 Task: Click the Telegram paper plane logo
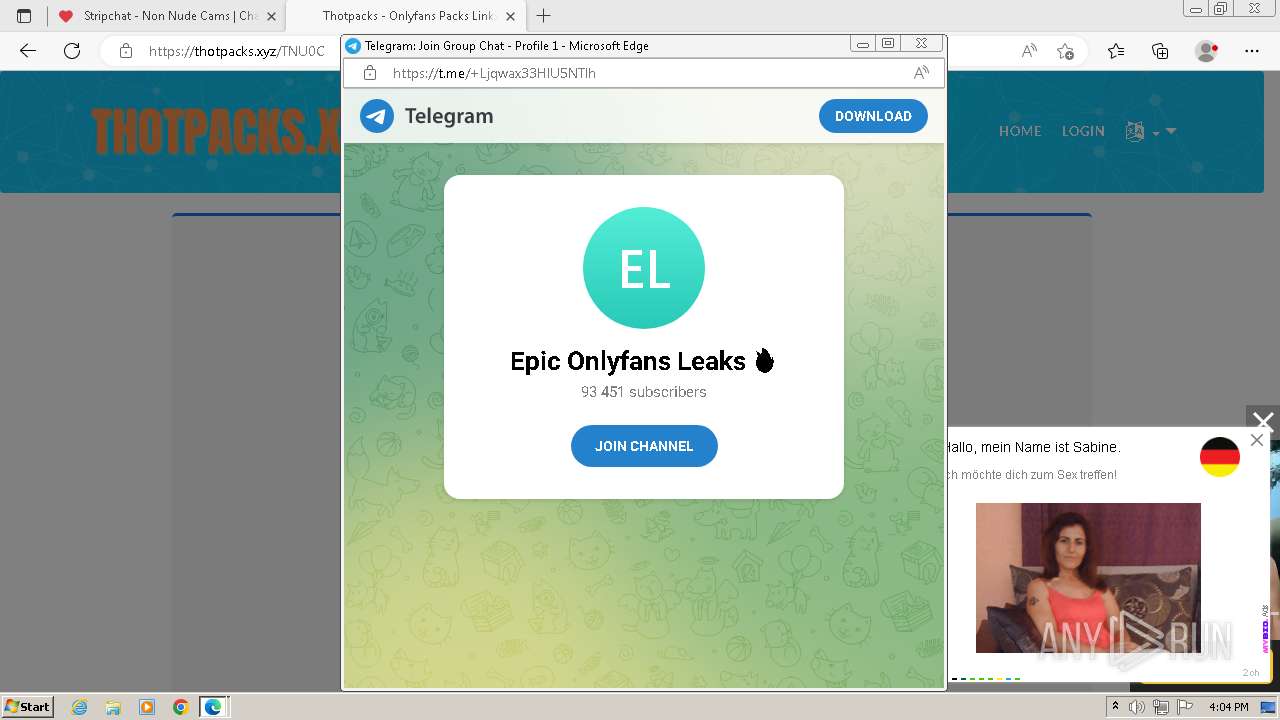click(x=377, y=116)
